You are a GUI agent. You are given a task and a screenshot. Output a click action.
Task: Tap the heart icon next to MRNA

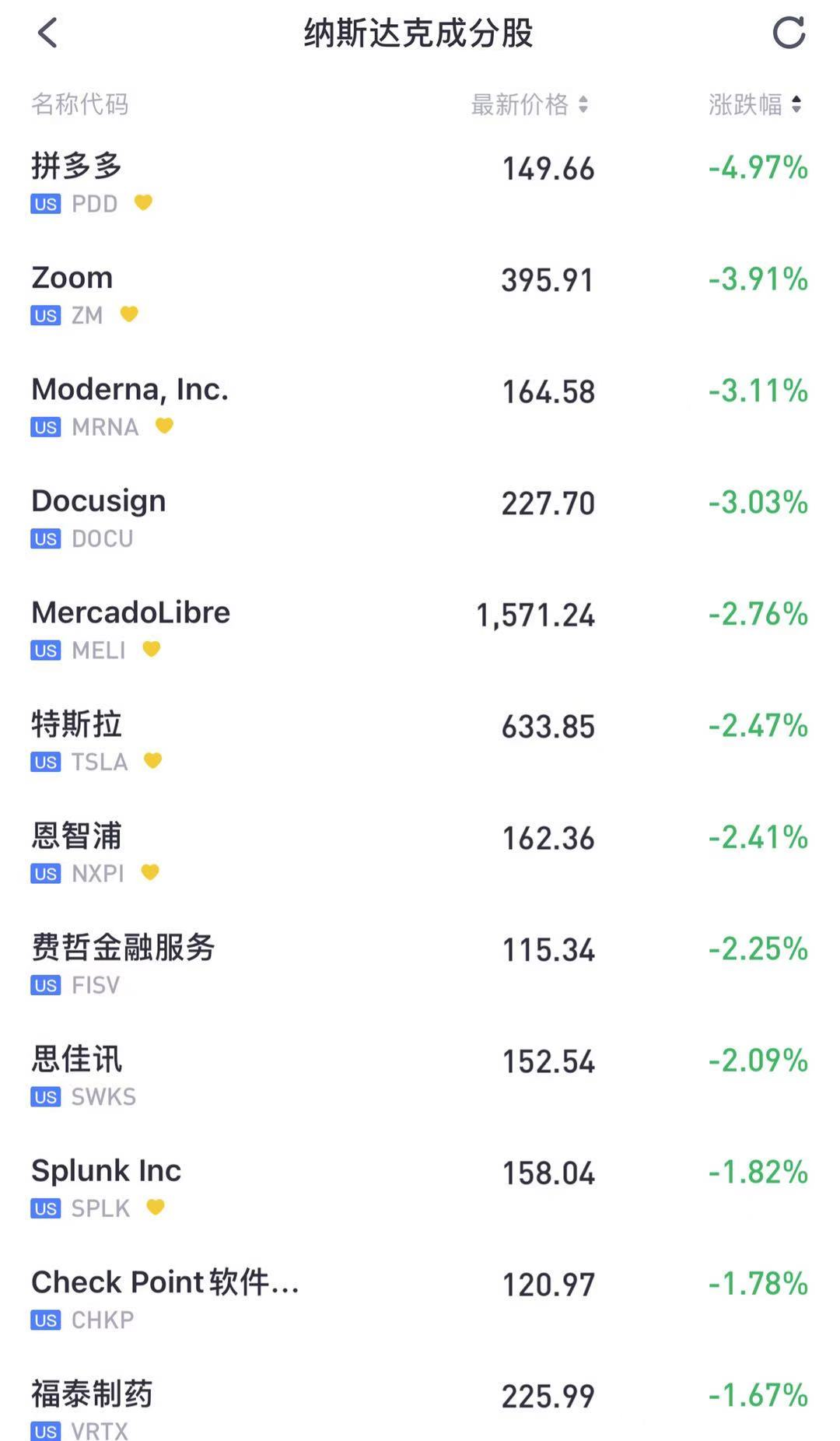(x=164, y=426)
